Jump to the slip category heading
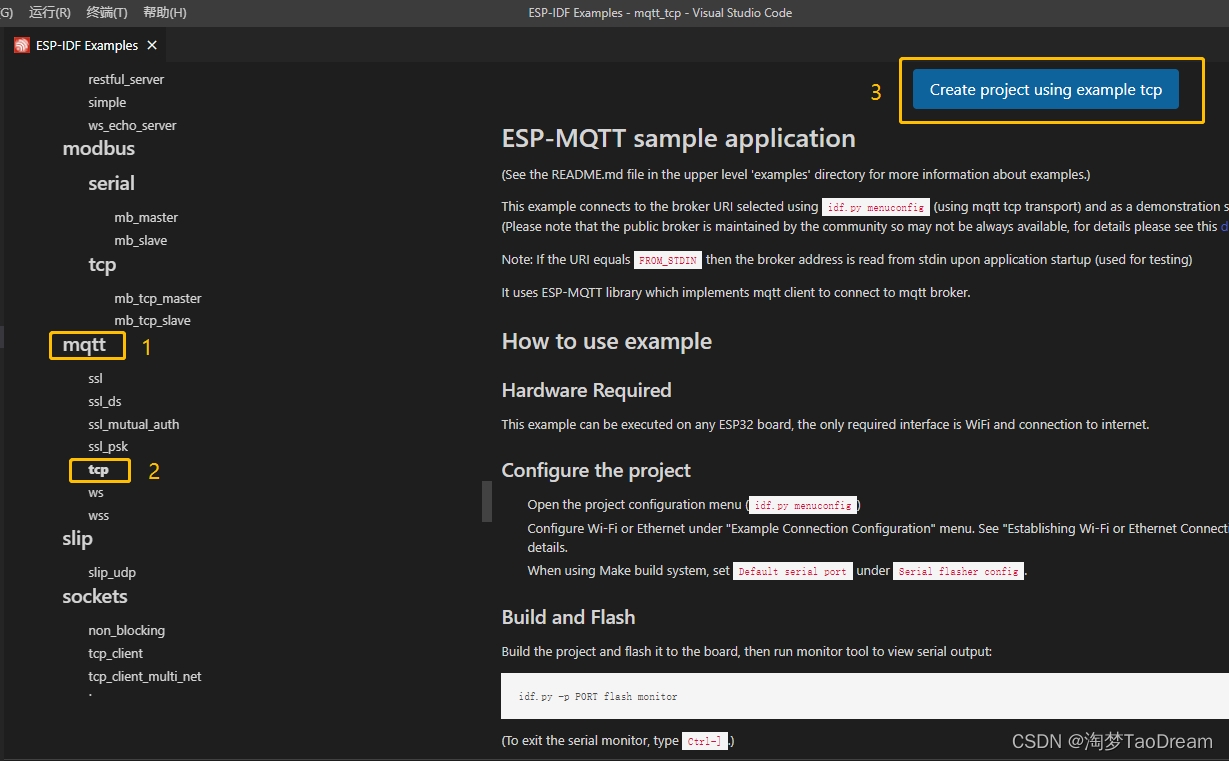Image resolution: width=1229 pixels, height=761 pixels. 77,538
